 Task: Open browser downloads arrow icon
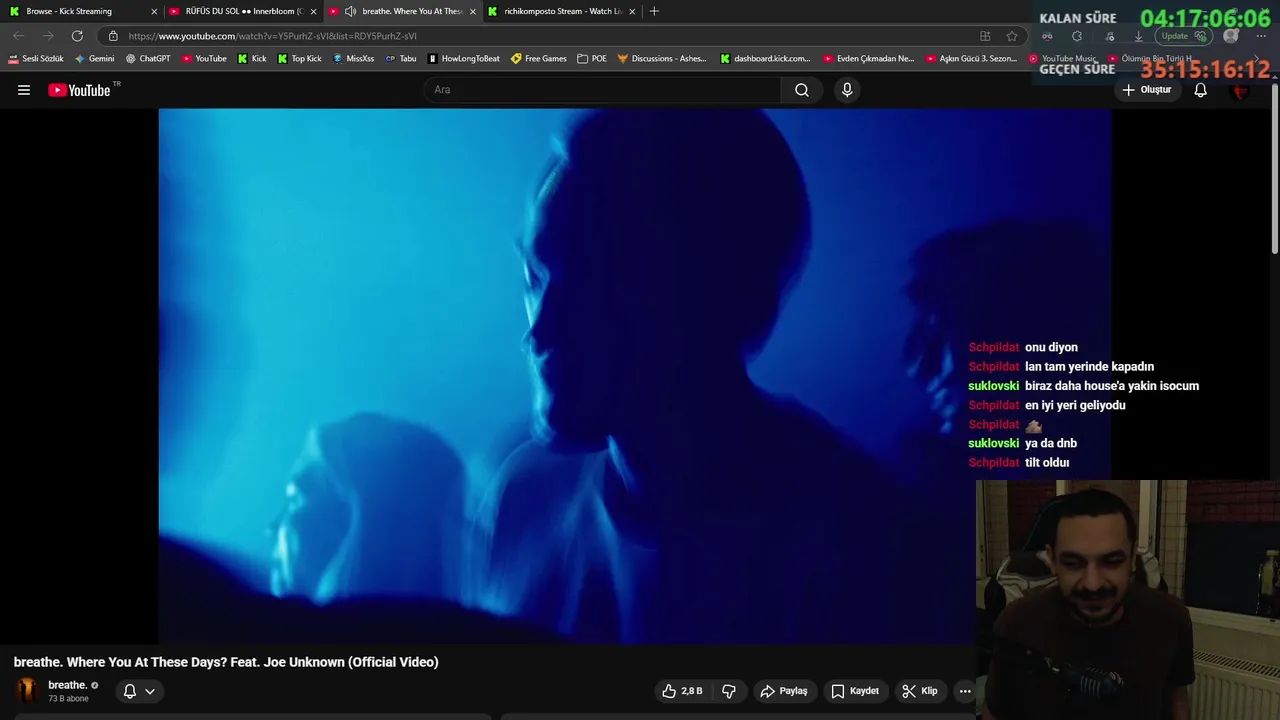click(1138, 36)
